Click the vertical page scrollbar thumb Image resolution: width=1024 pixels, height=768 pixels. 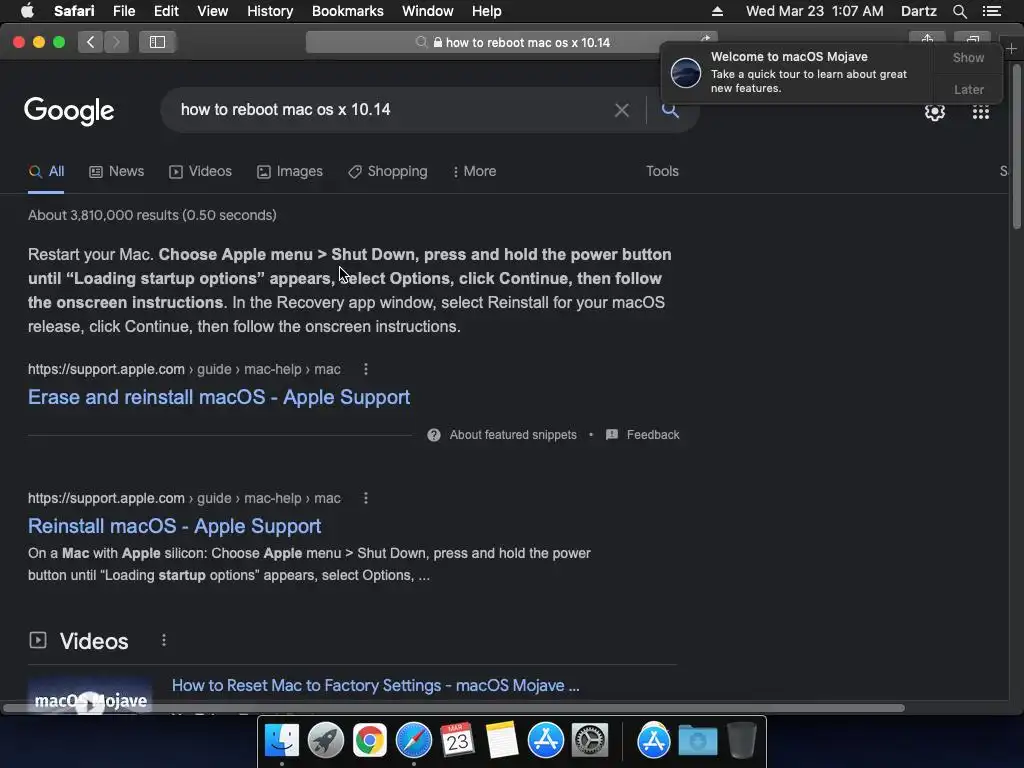(1016, 147)
